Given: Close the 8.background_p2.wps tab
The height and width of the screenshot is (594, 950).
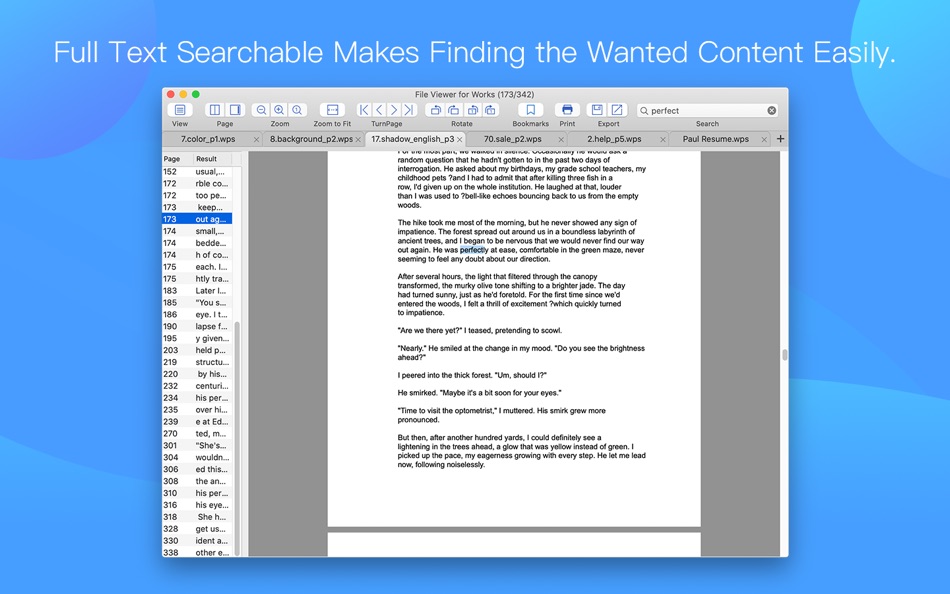Looking at the screenshot, I should [x=358, y=139].
